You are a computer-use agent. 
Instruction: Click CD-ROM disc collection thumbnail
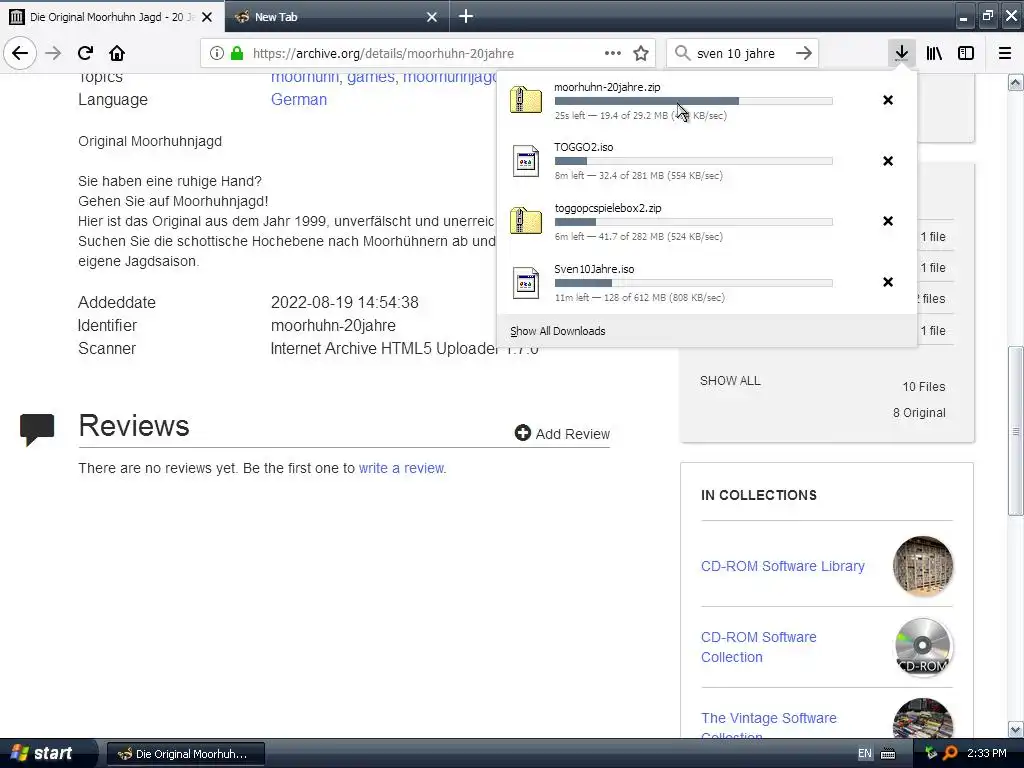(x=923, y=647)
